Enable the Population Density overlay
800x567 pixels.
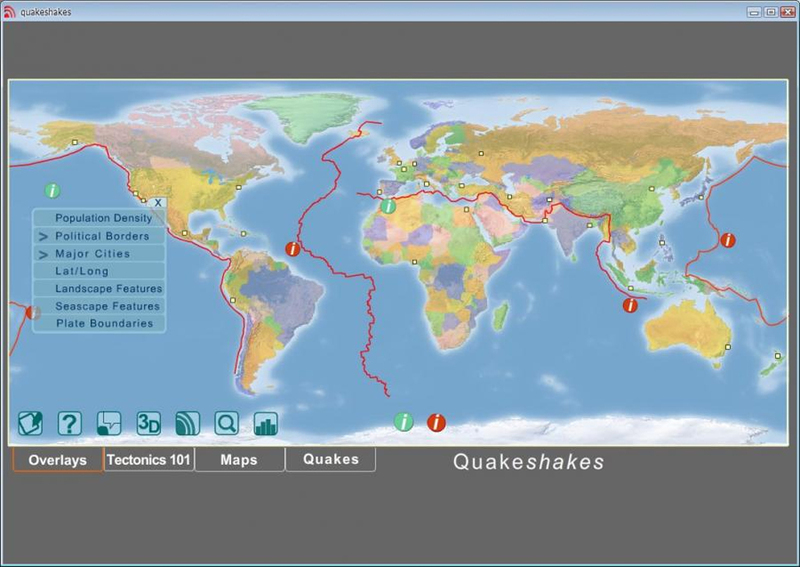coord(99,218)
